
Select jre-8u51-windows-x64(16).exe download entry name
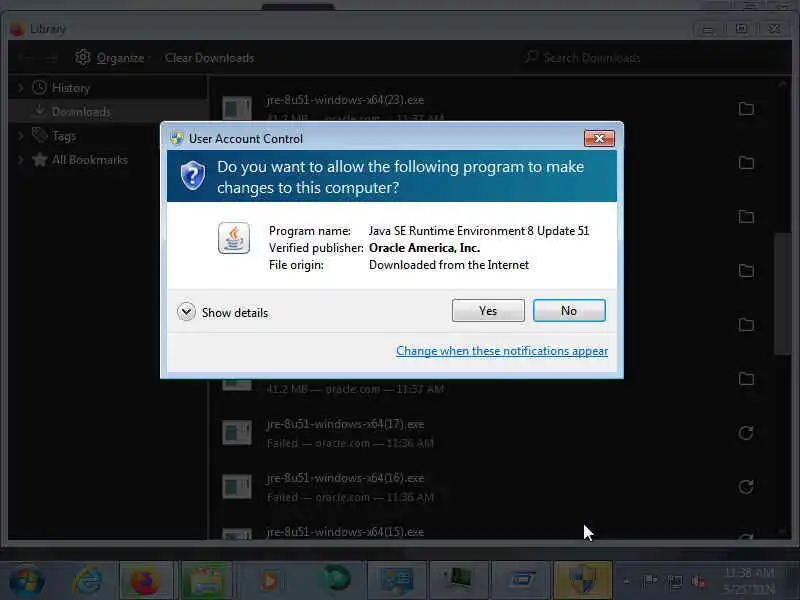tap(345, 479)
